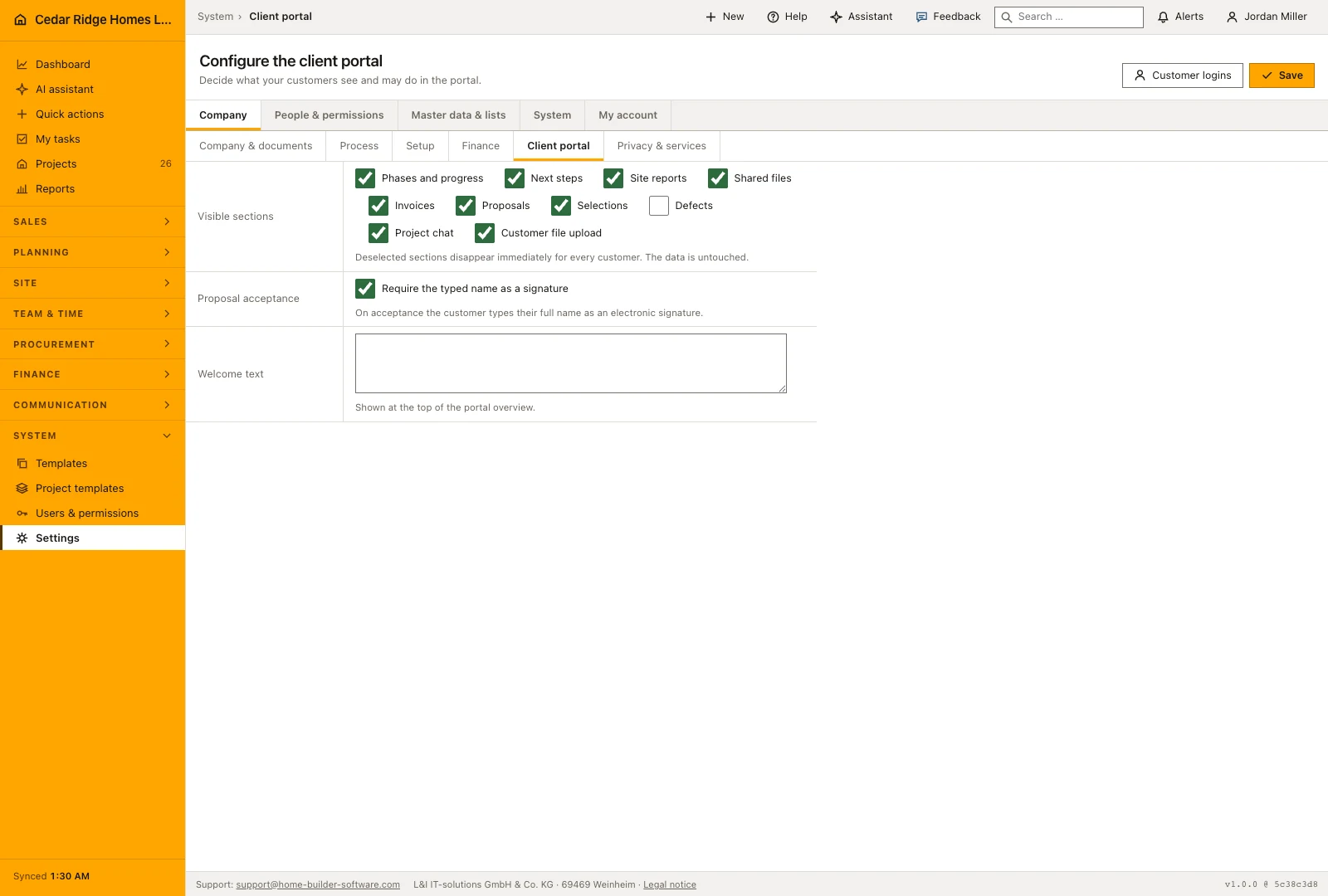Screen dimensions: 1328x896
Task: Open the Legal notice link
Action: tap(670, 884)
